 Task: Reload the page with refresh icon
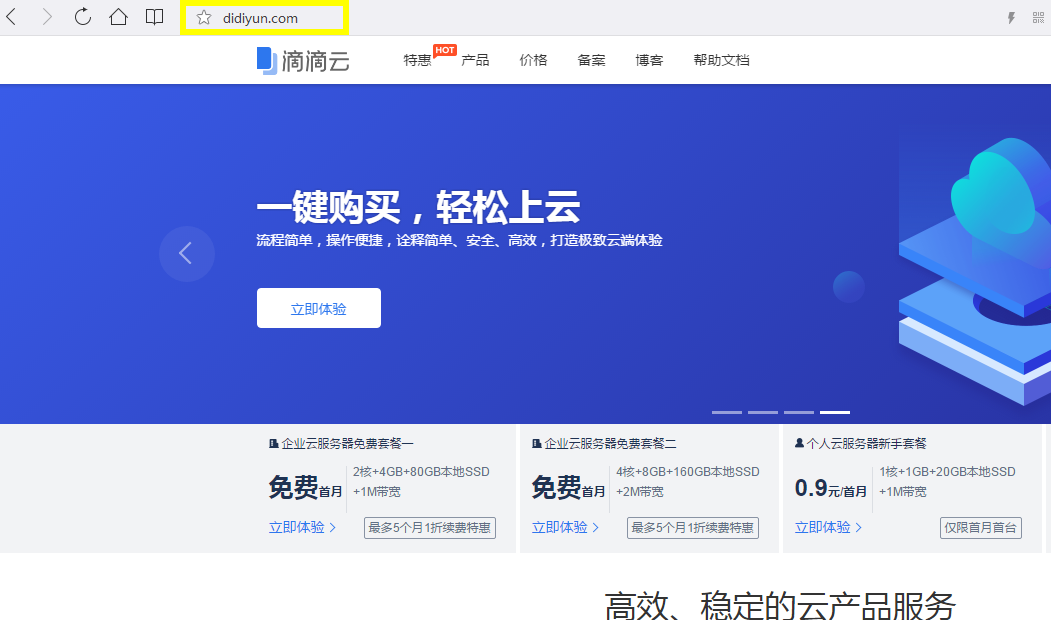(83, 17)
